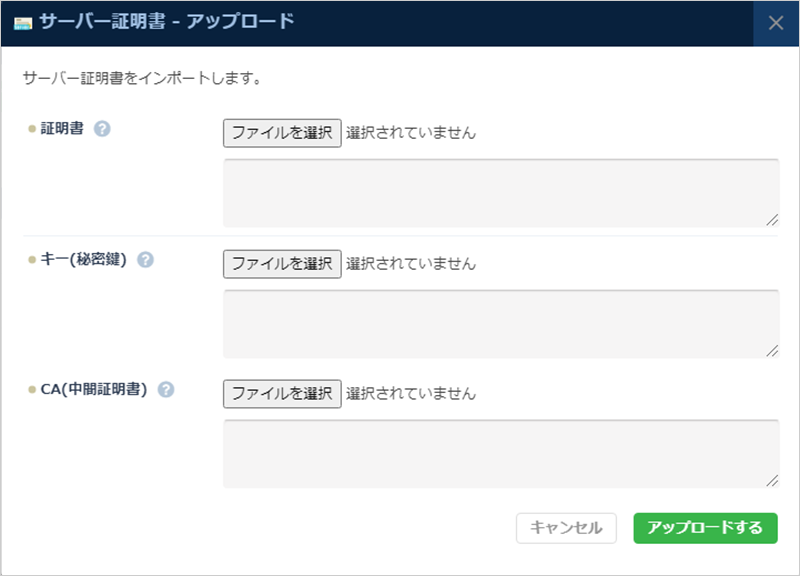The height and width of the screenshot is (576, 800).
Task: Choose a file for the キー(秘密鍵) field
Action: coord(281,263)
